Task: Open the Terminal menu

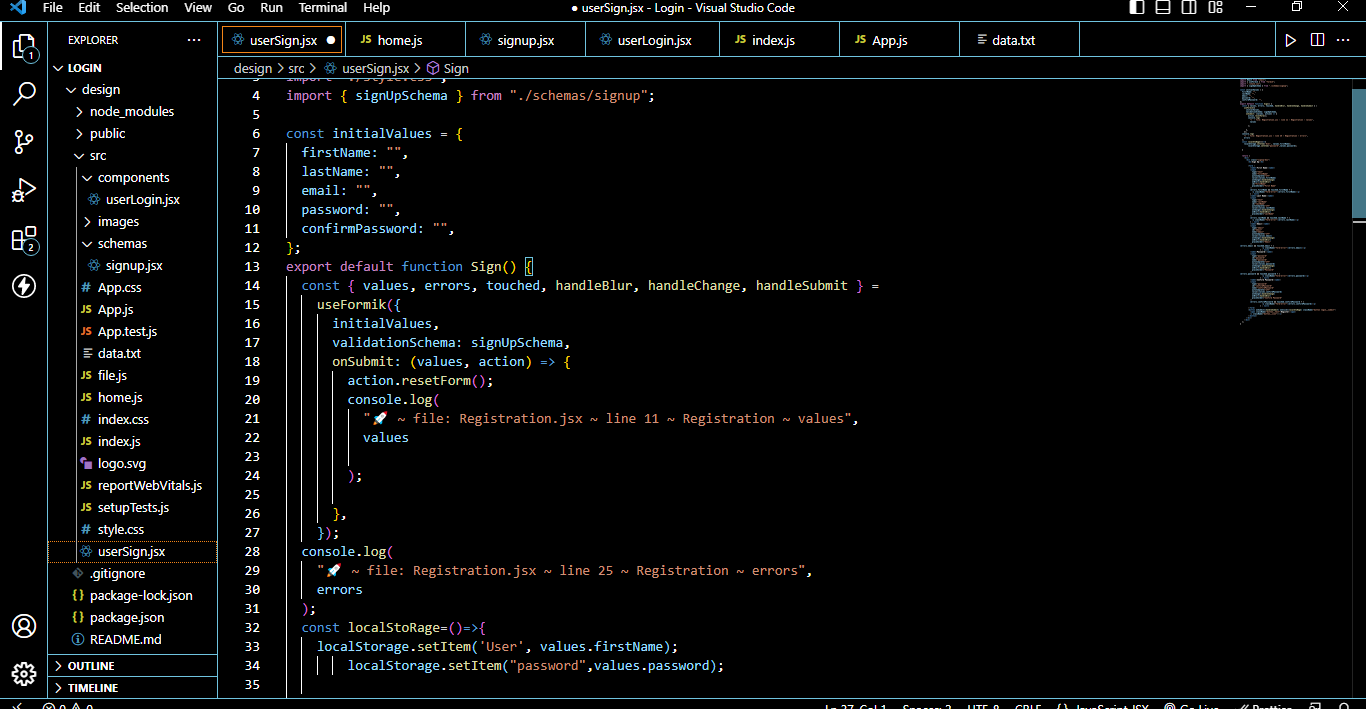Action: click(323, 8)
